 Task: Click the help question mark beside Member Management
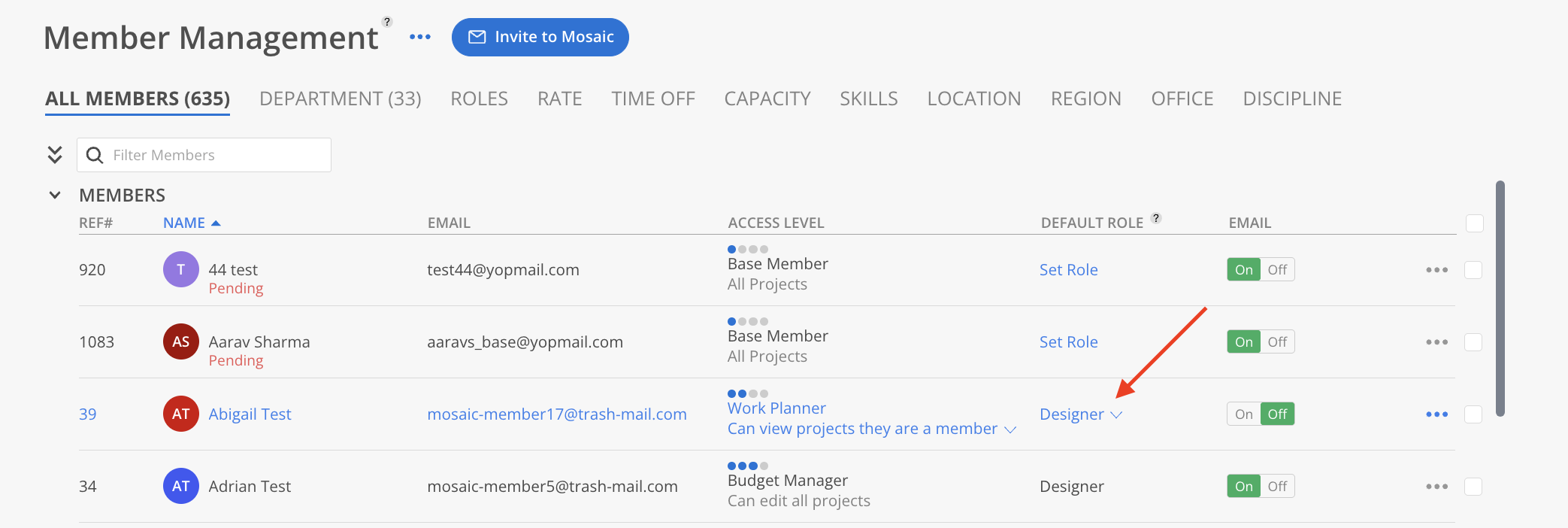pos(387,22)
